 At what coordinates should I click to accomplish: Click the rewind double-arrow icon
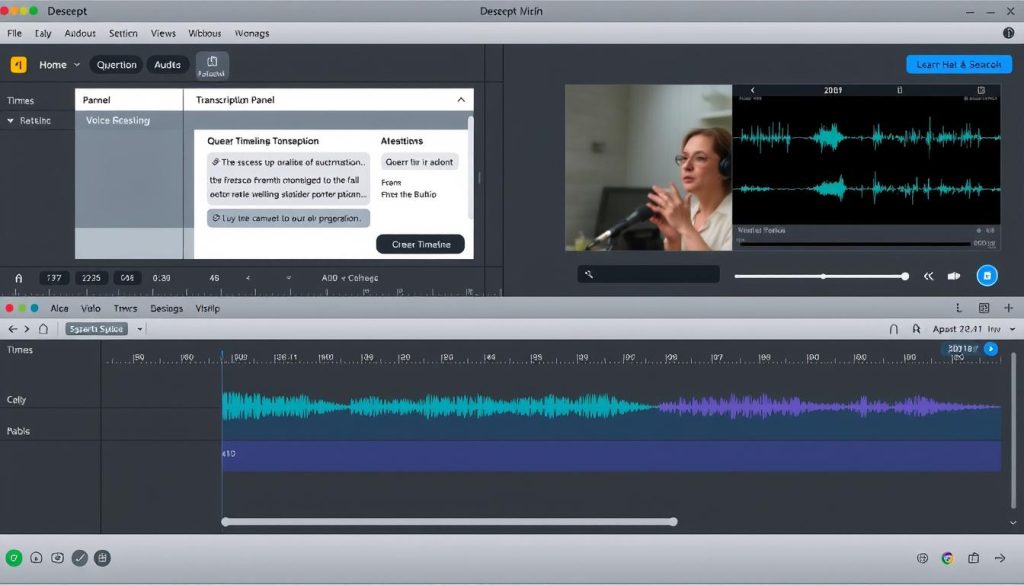tap(928, 276)
